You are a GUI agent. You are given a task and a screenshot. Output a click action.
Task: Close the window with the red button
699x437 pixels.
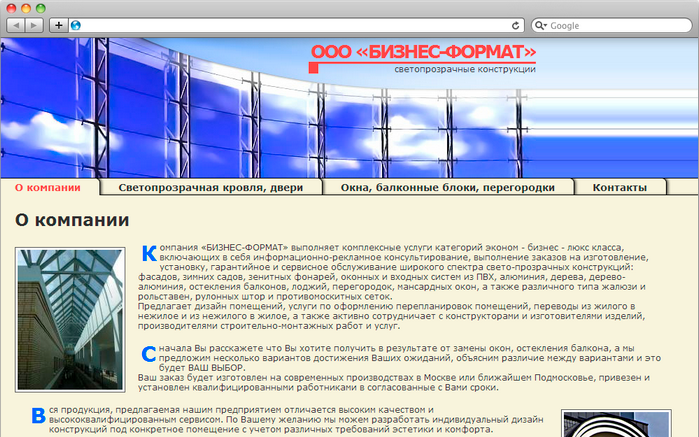(11, 7)
